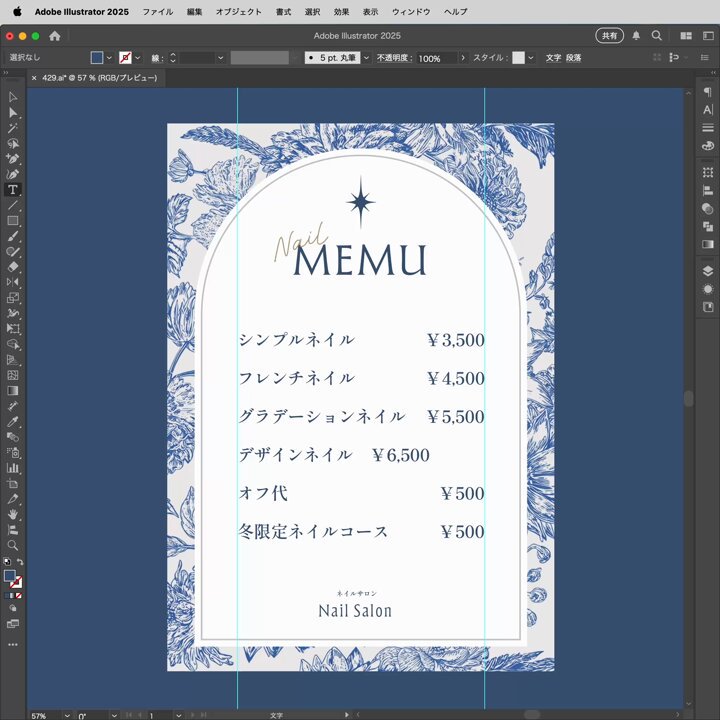Open brush definition dropdown beside 5 pt. 丸筆

click(x=366, y=58)
